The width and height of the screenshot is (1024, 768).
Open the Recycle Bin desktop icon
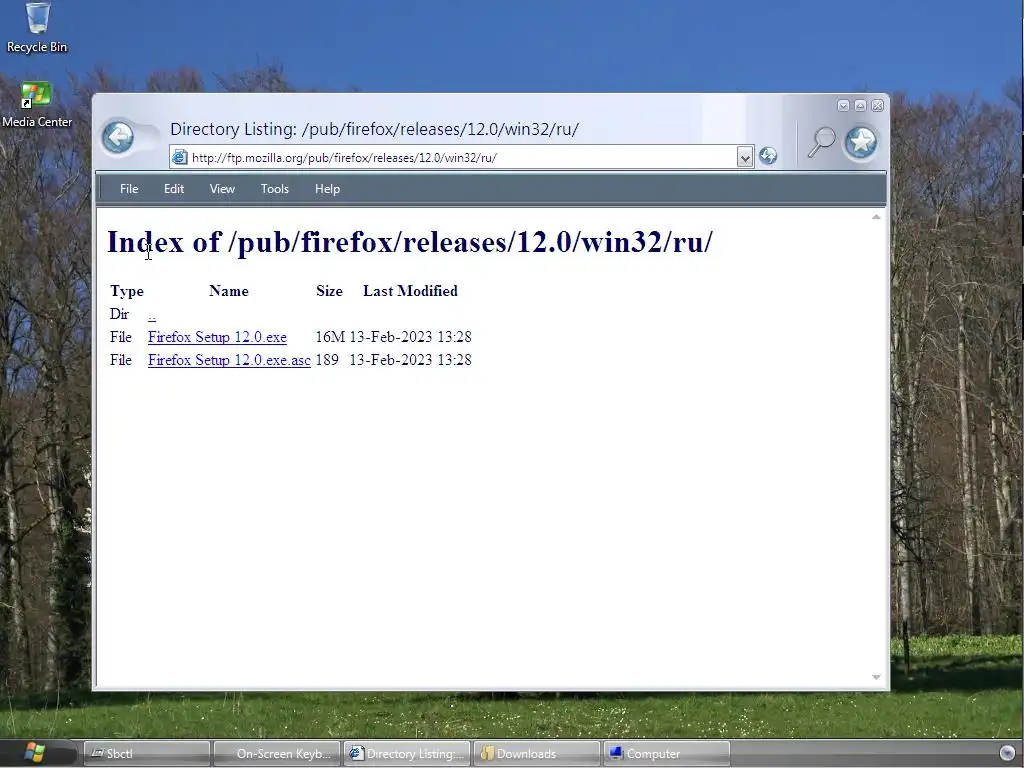coord(37,27)
